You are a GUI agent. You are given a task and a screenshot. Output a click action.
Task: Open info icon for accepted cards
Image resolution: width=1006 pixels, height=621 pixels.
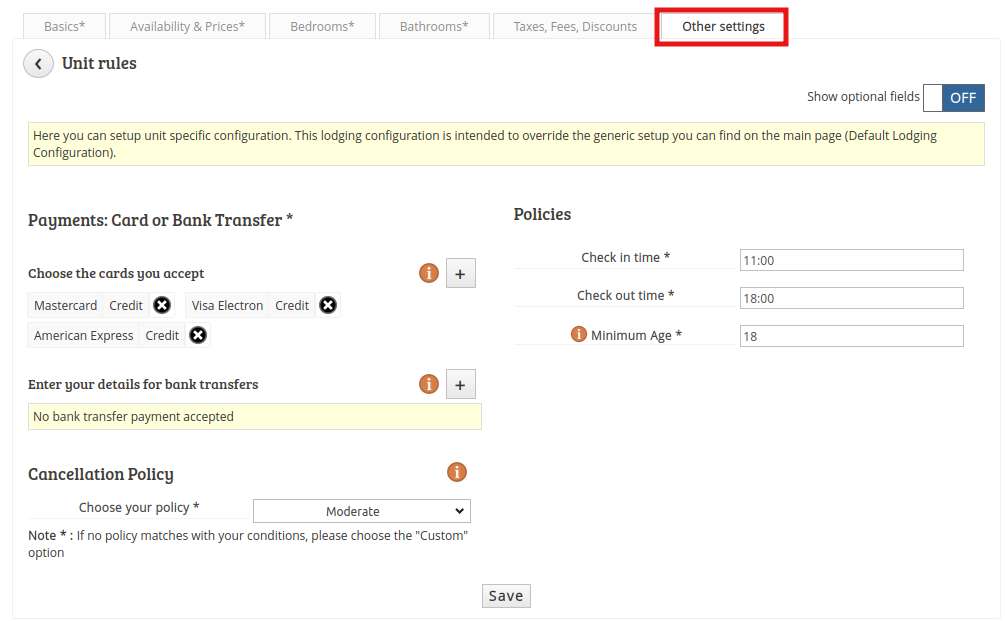click(x=429, y=273)
